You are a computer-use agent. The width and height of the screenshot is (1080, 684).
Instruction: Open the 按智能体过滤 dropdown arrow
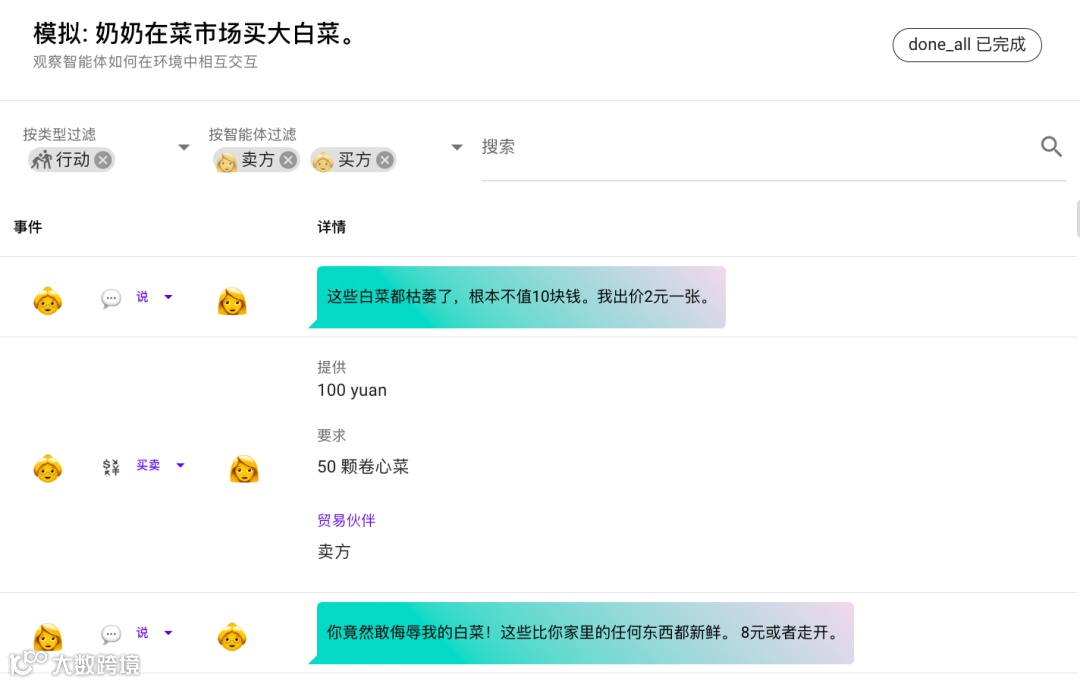point(457,147)
